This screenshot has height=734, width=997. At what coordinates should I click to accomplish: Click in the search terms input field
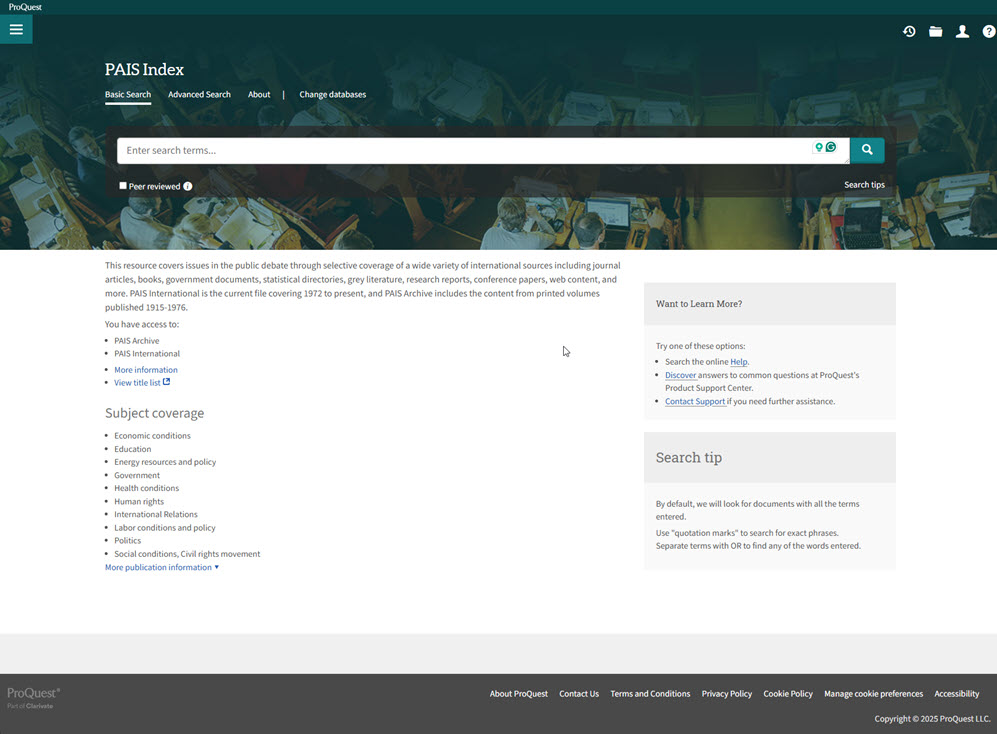(460, 151)
